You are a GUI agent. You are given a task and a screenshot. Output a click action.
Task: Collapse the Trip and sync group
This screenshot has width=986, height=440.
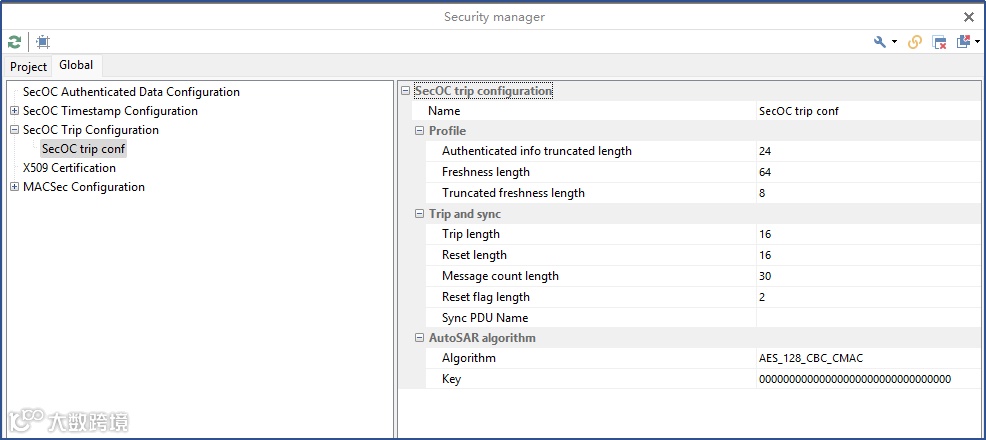pos(420,214)
